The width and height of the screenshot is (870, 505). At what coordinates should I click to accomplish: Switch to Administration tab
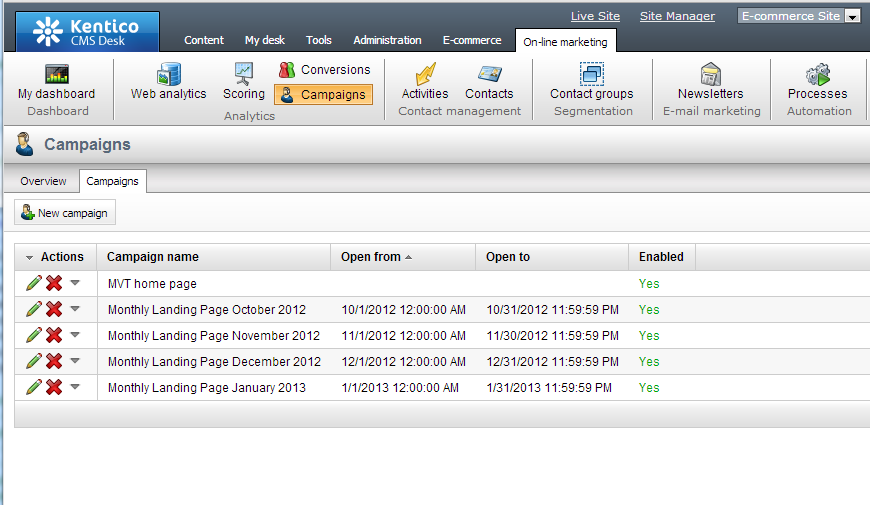pos(387,40)
